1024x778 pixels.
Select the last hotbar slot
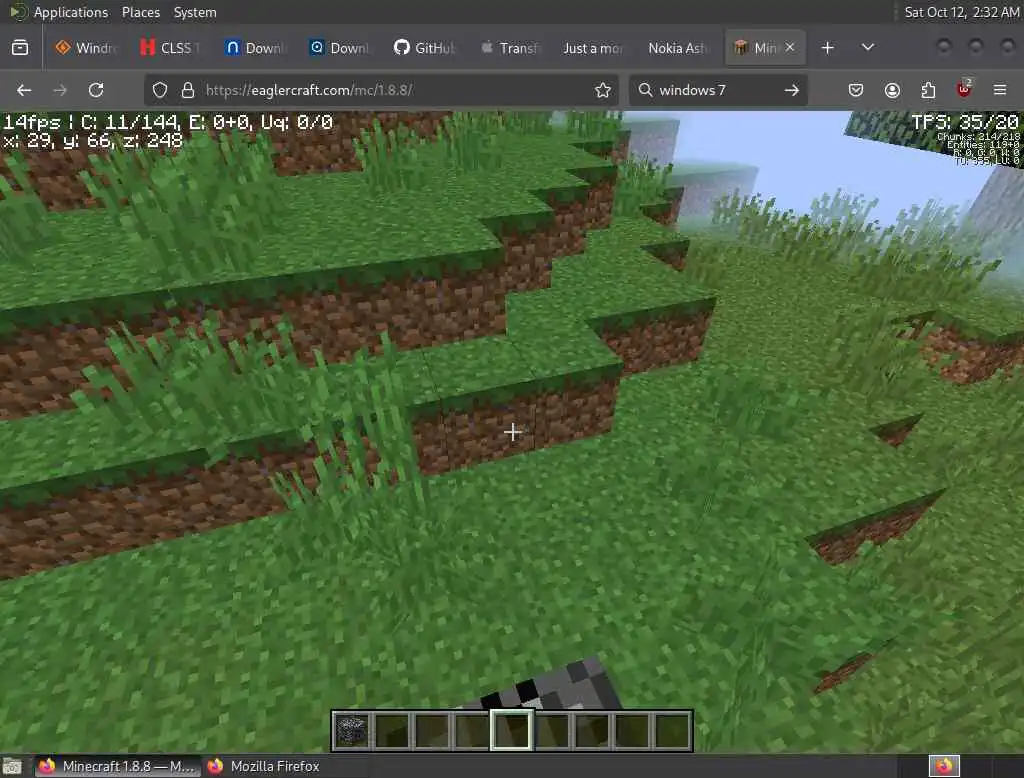pos(672,730)
